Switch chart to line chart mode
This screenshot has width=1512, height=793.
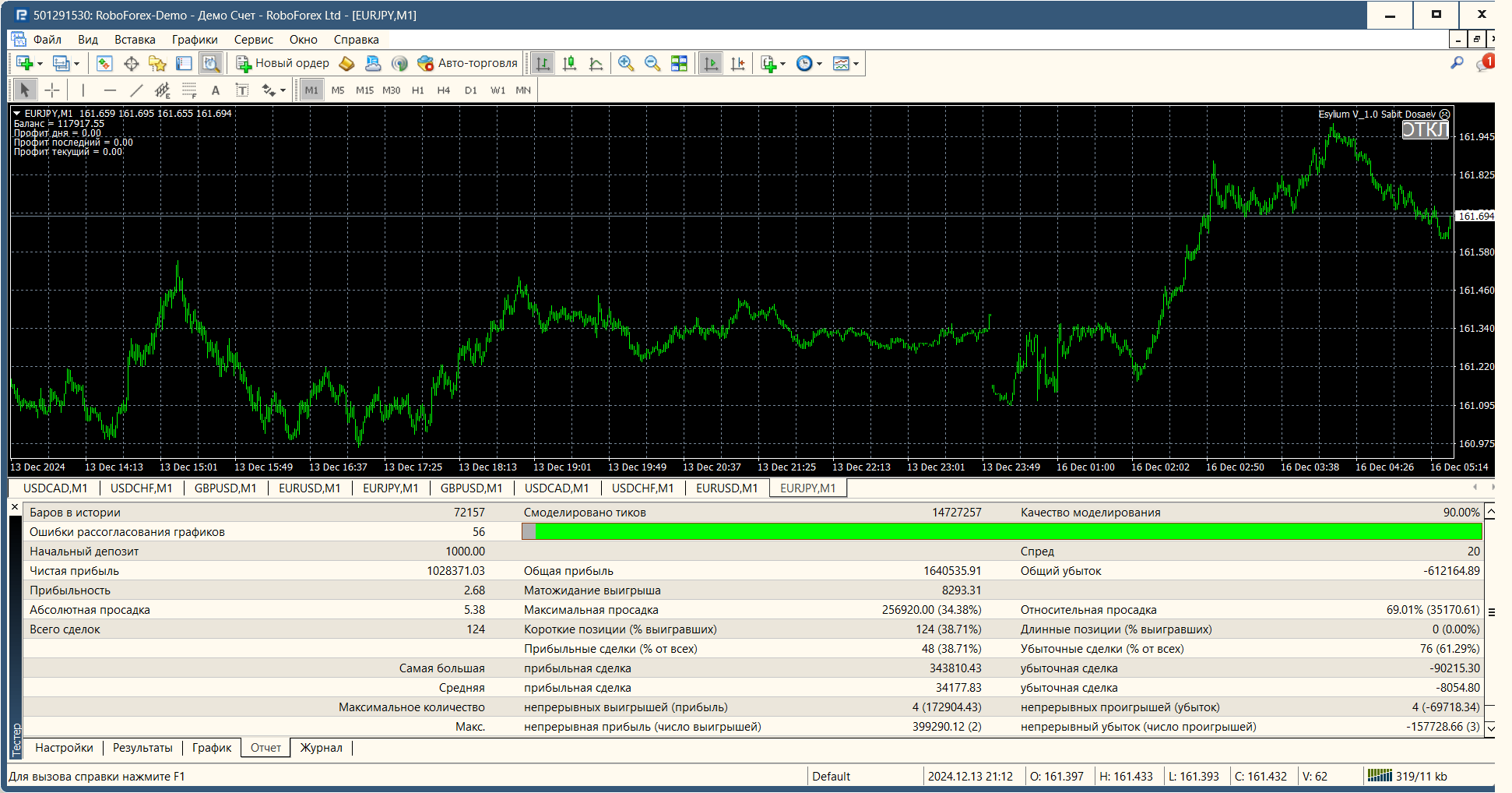[596, 64]
